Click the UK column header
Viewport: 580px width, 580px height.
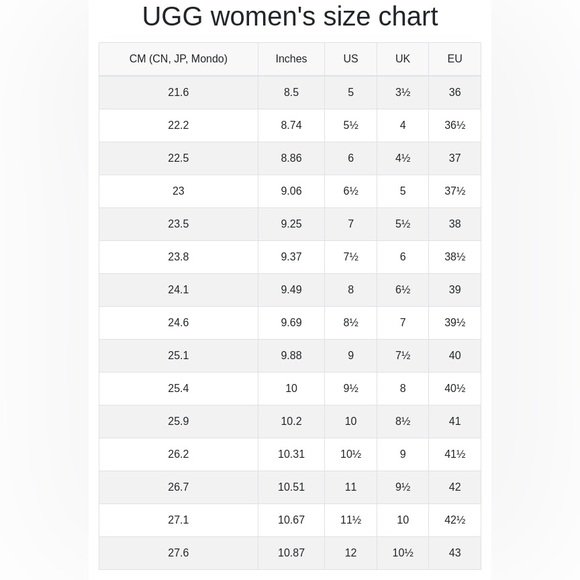[x=402, y=59]
